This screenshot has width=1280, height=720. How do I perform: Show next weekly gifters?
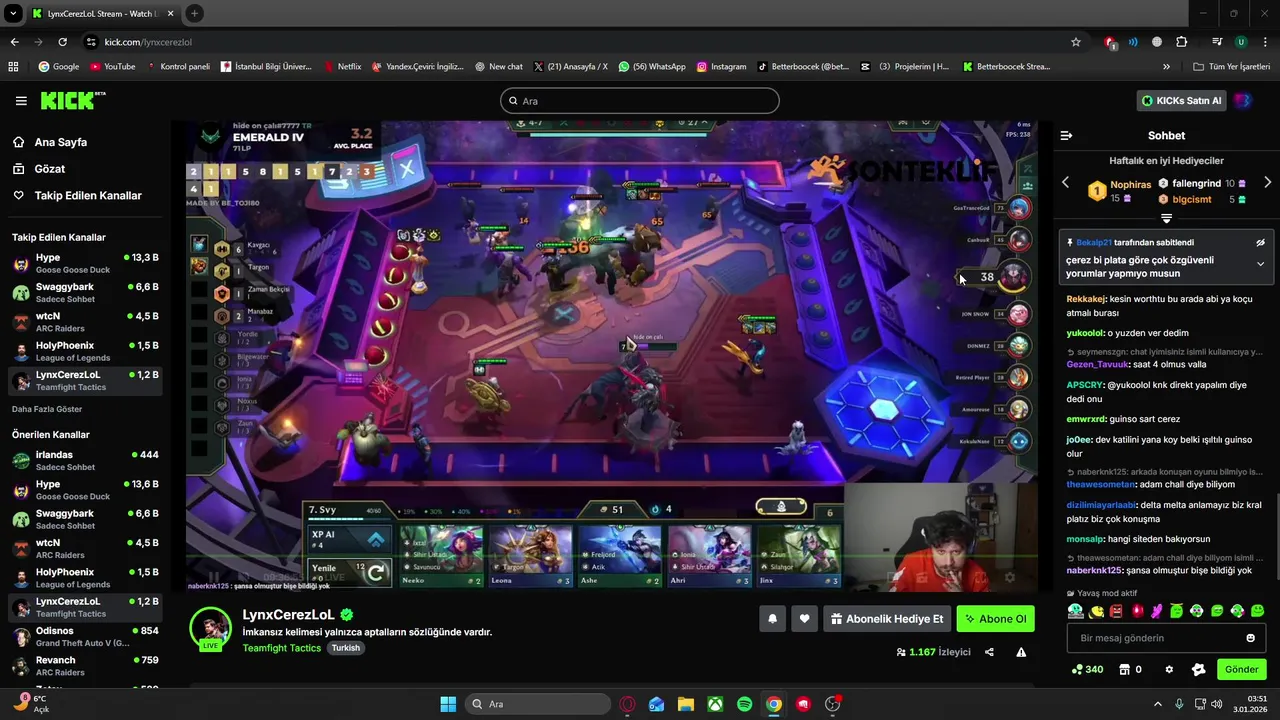[x=1267, y=183]
